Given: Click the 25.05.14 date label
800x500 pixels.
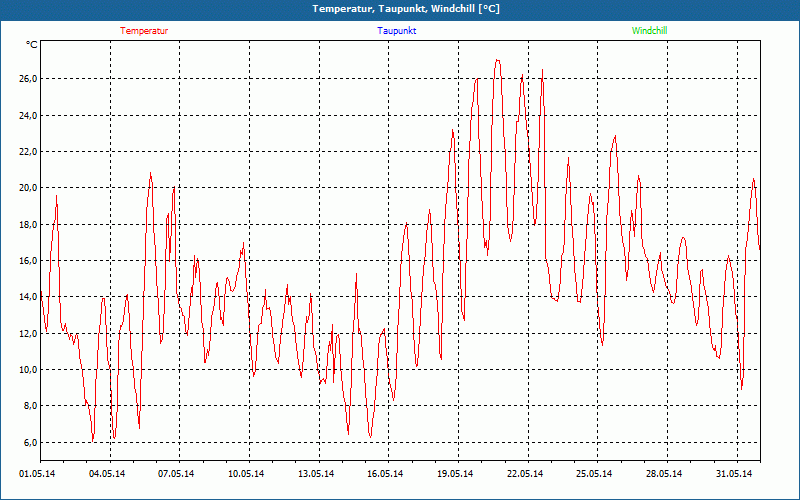Looking at the screenshot, I should click(x=594, y=474).
